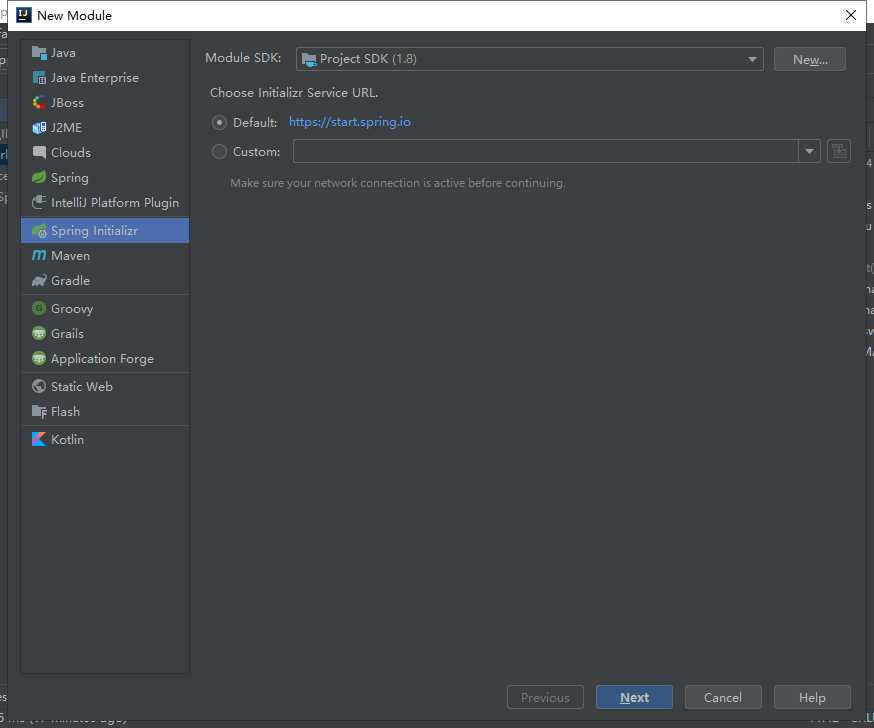This screenshot has width=874, height=728.
Task: Choose the Maven module type
Action: (105, 255)
